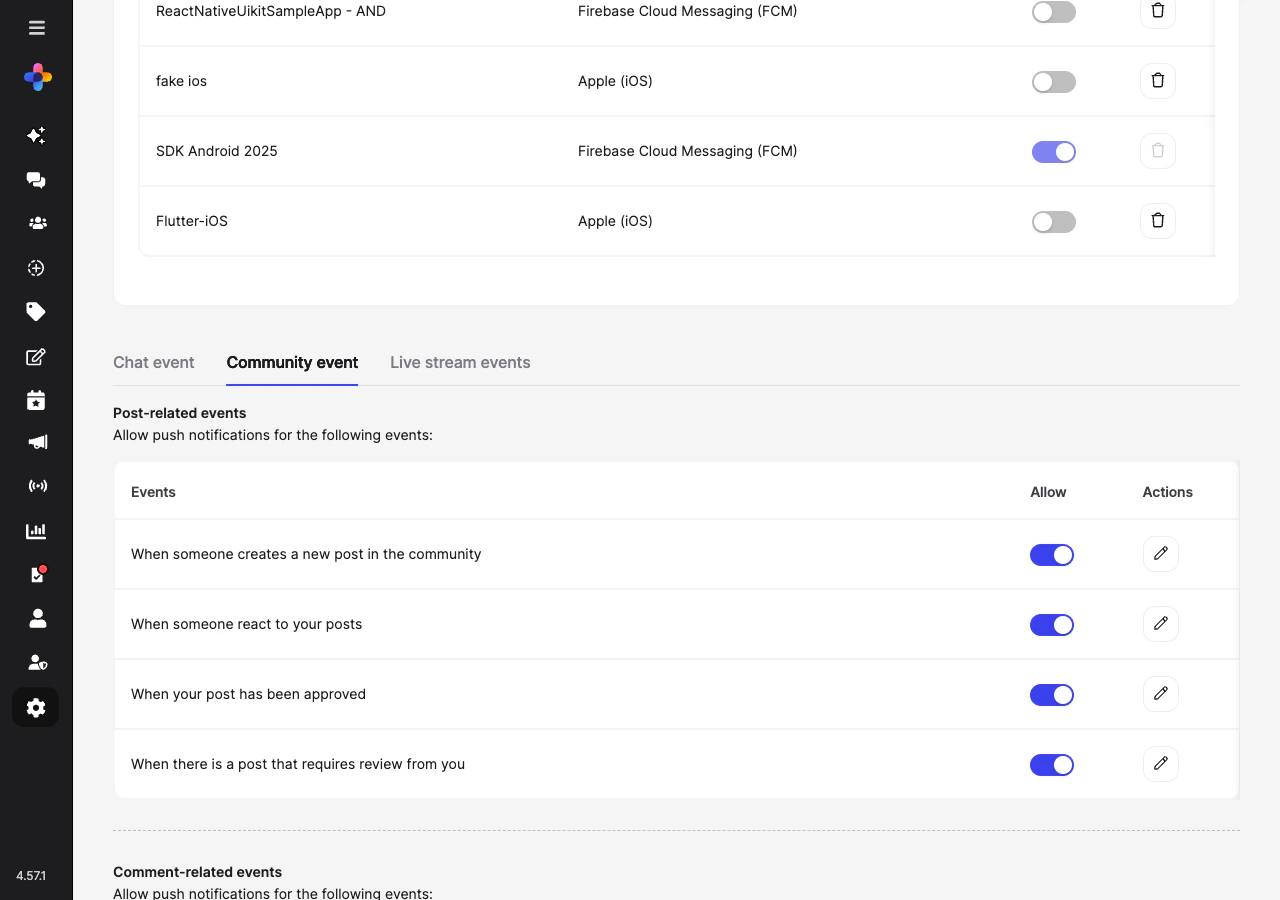Select the community members icon in sidebar

click(x=36, y=222)
